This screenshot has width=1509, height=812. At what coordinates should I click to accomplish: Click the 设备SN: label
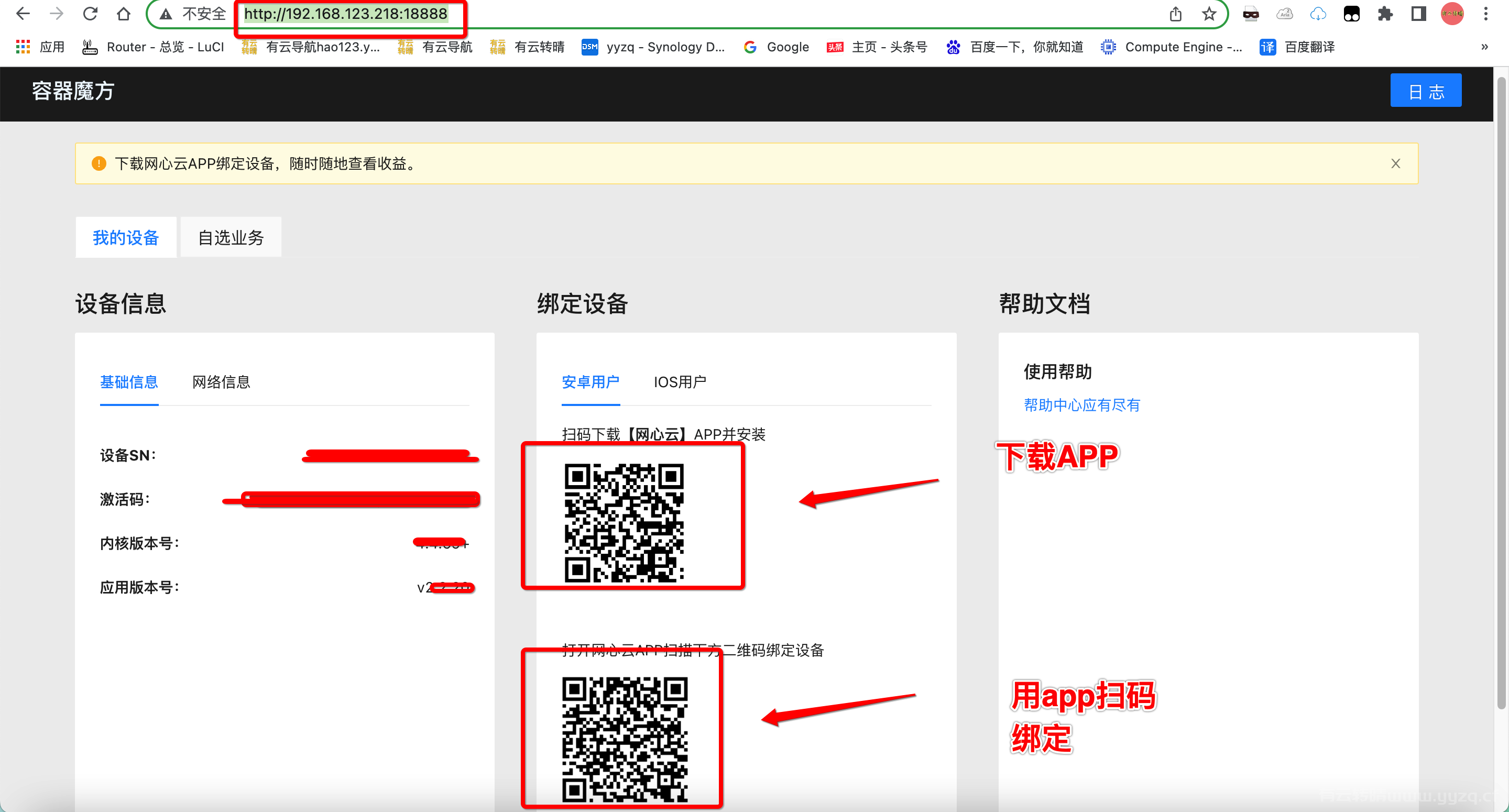pos(128,455)
